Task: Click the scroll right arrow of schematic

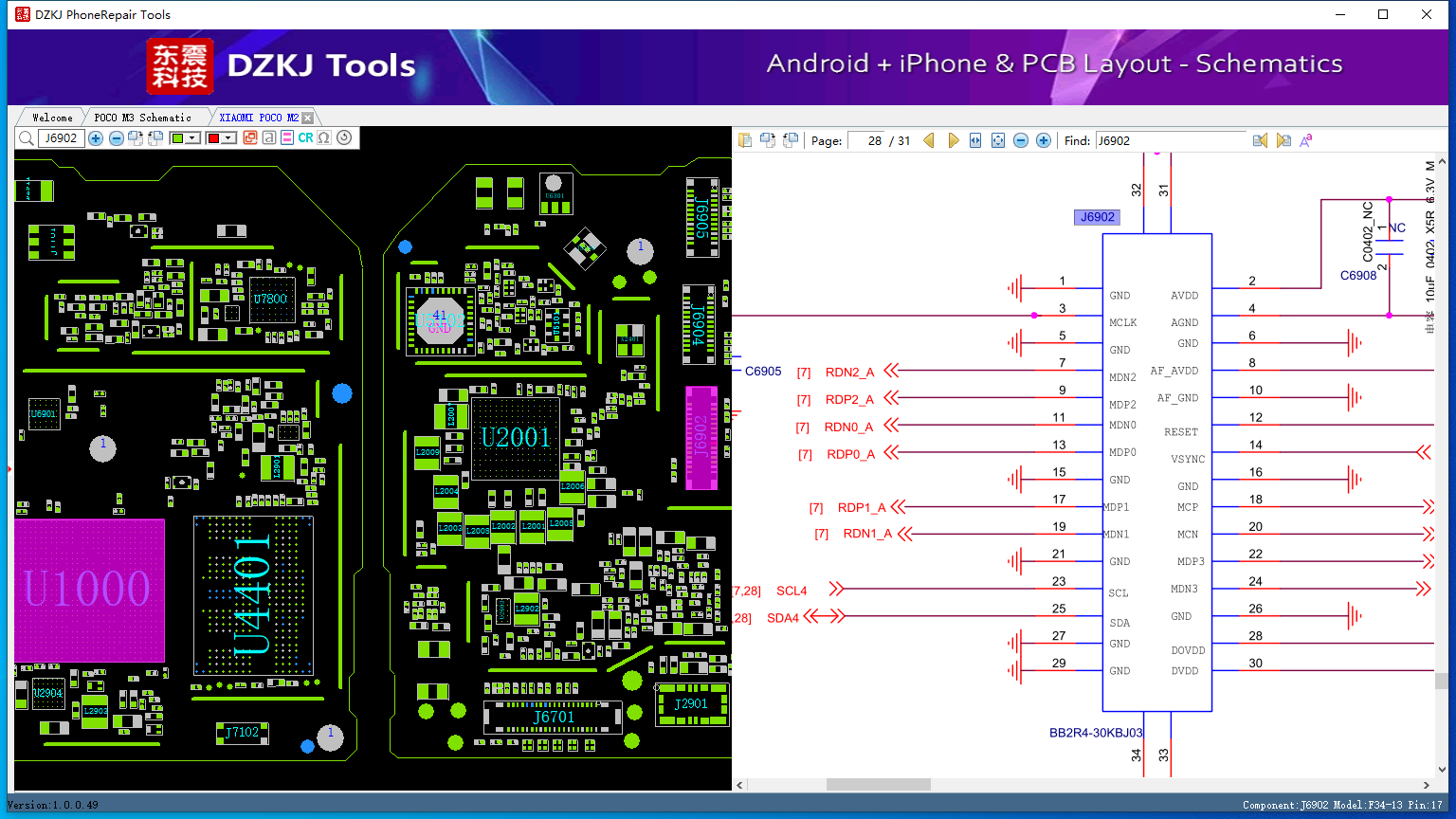Action: [x=1427, y=785]
